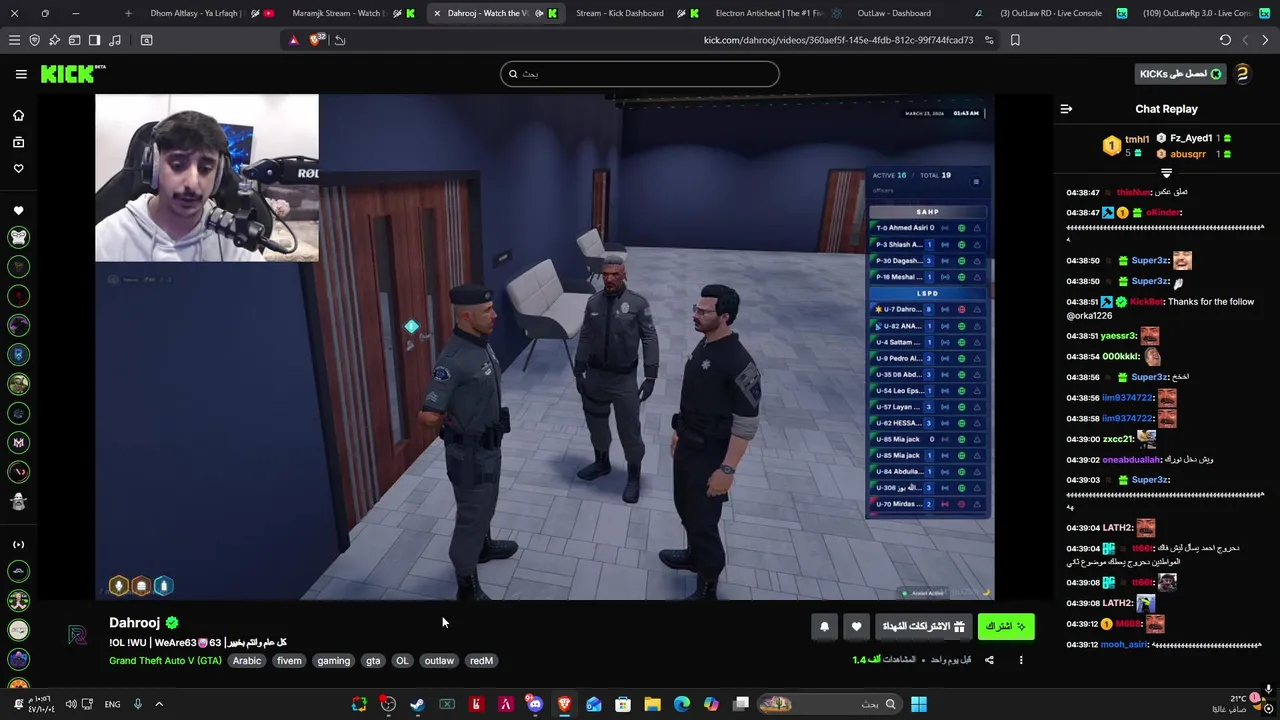
Task: Click KickBot name in chat replay
Action: pos(1148,301)
